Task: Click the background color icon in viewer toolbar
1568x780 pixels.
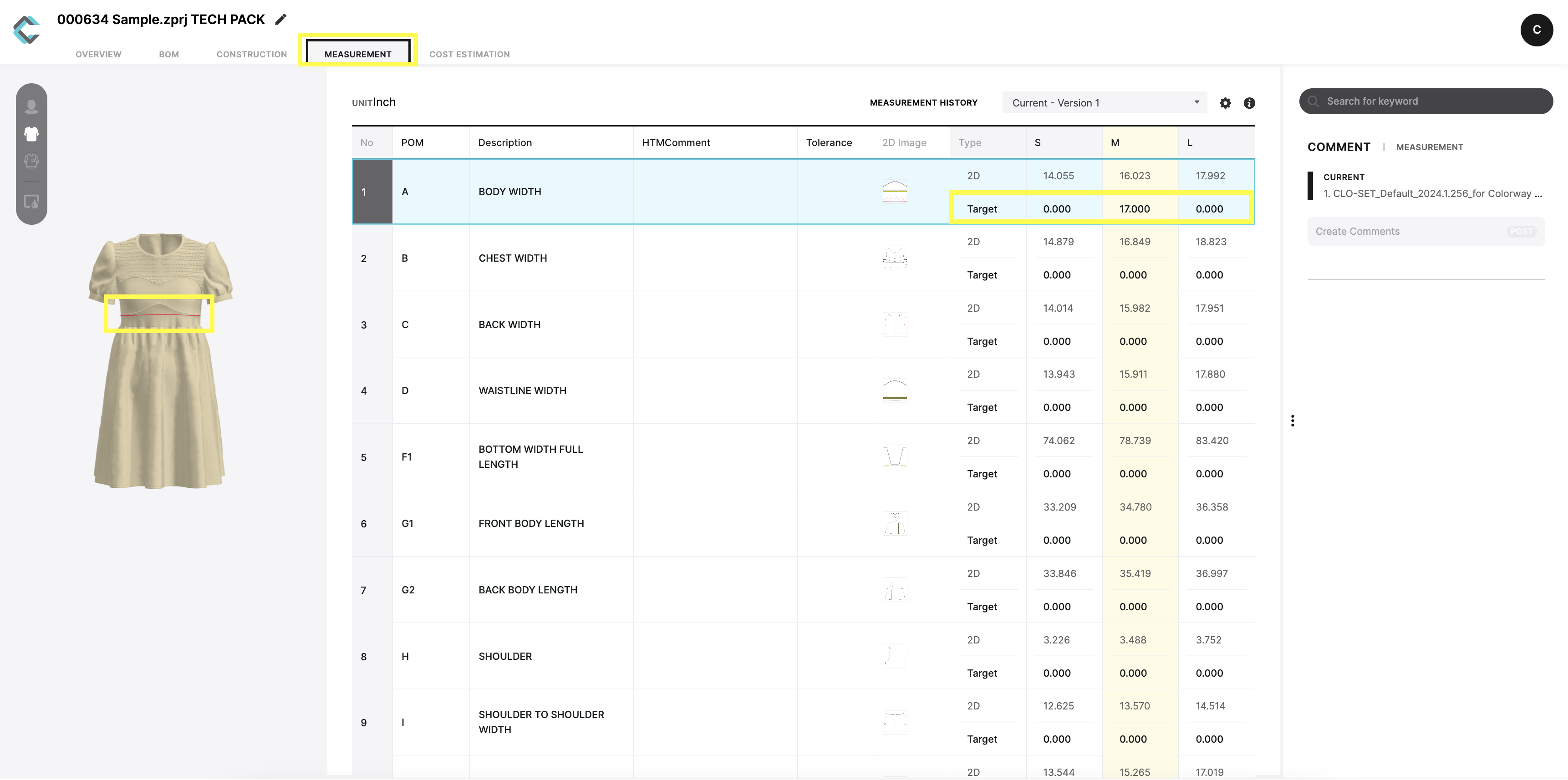Action: point(32,202)
